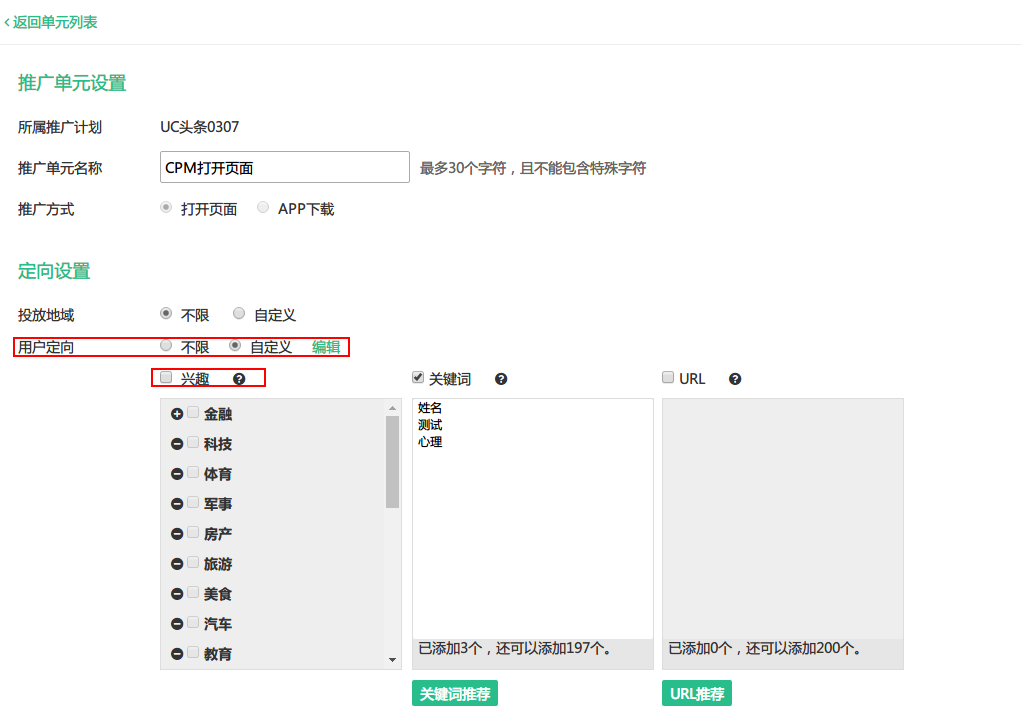Viewport: 1022px width, 721px height.
Task: Click the 关键词推荐 button
Action: [454, 694]
